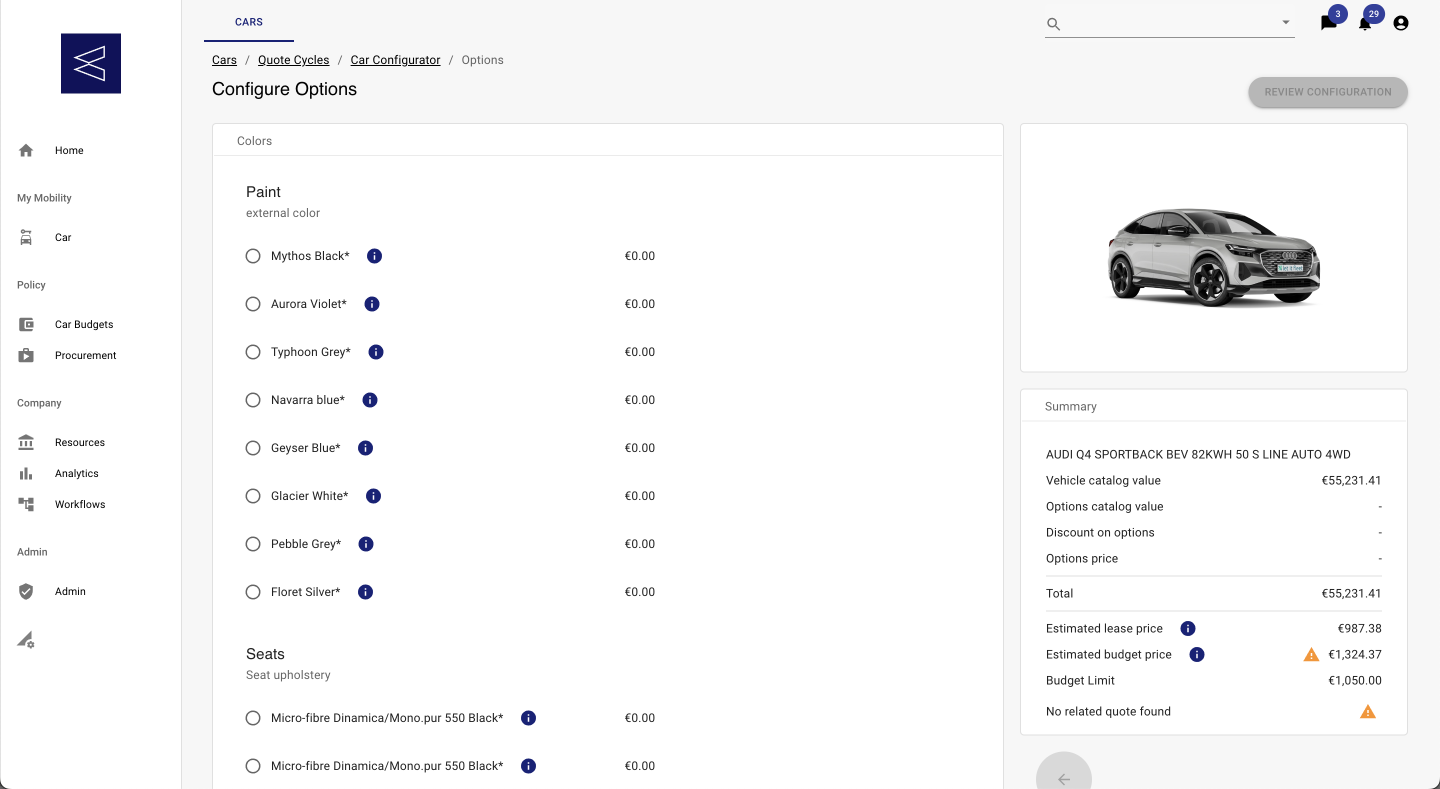Select the Micro-fibre Dinamica seat upholstery
The image size is (1440, 789).
point(253,718)
